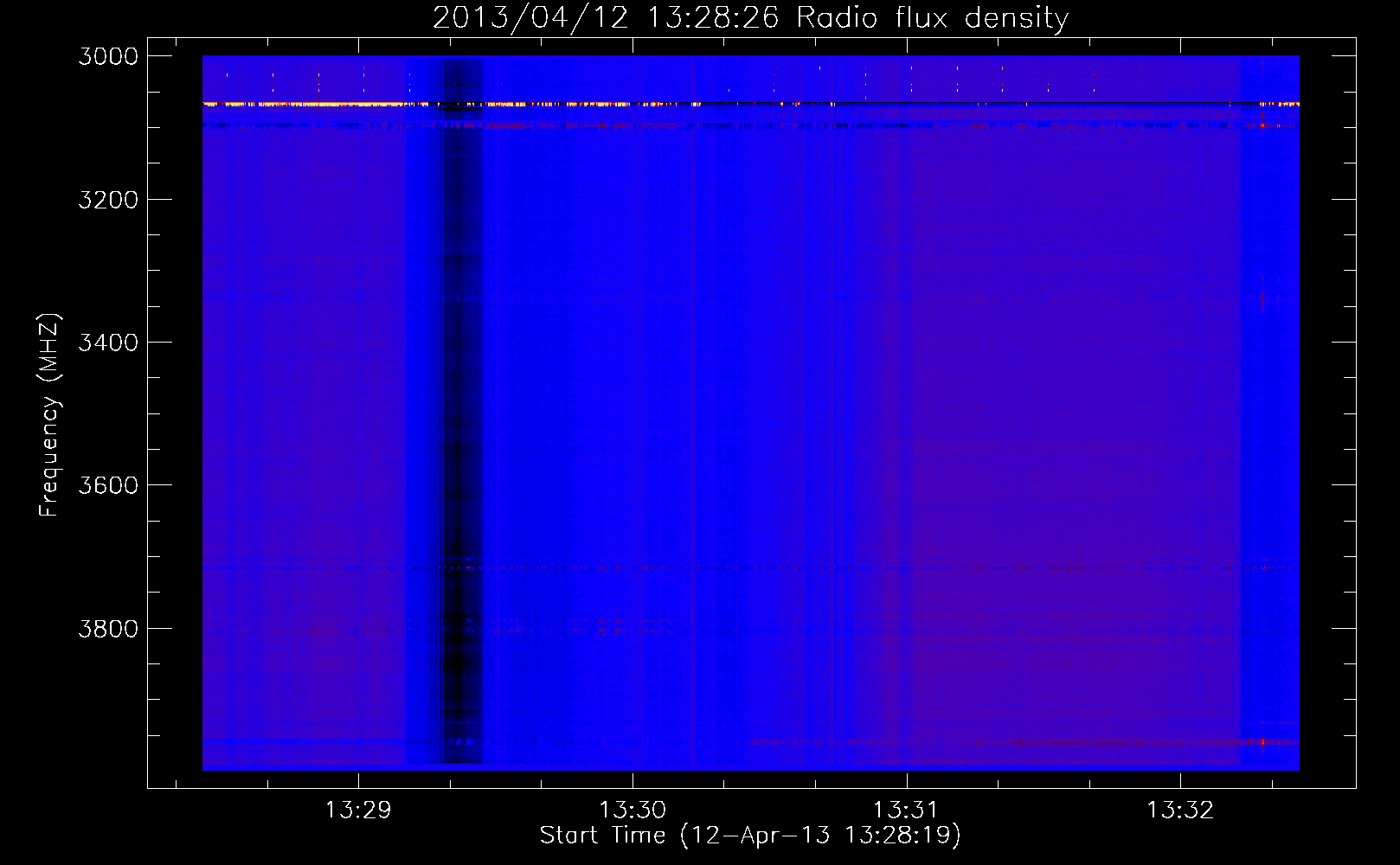Click the 'Frequency (MHZ)' axis label
This screenshot has height=865, width=1400.
pyautogui.click(x=49, y=414)
